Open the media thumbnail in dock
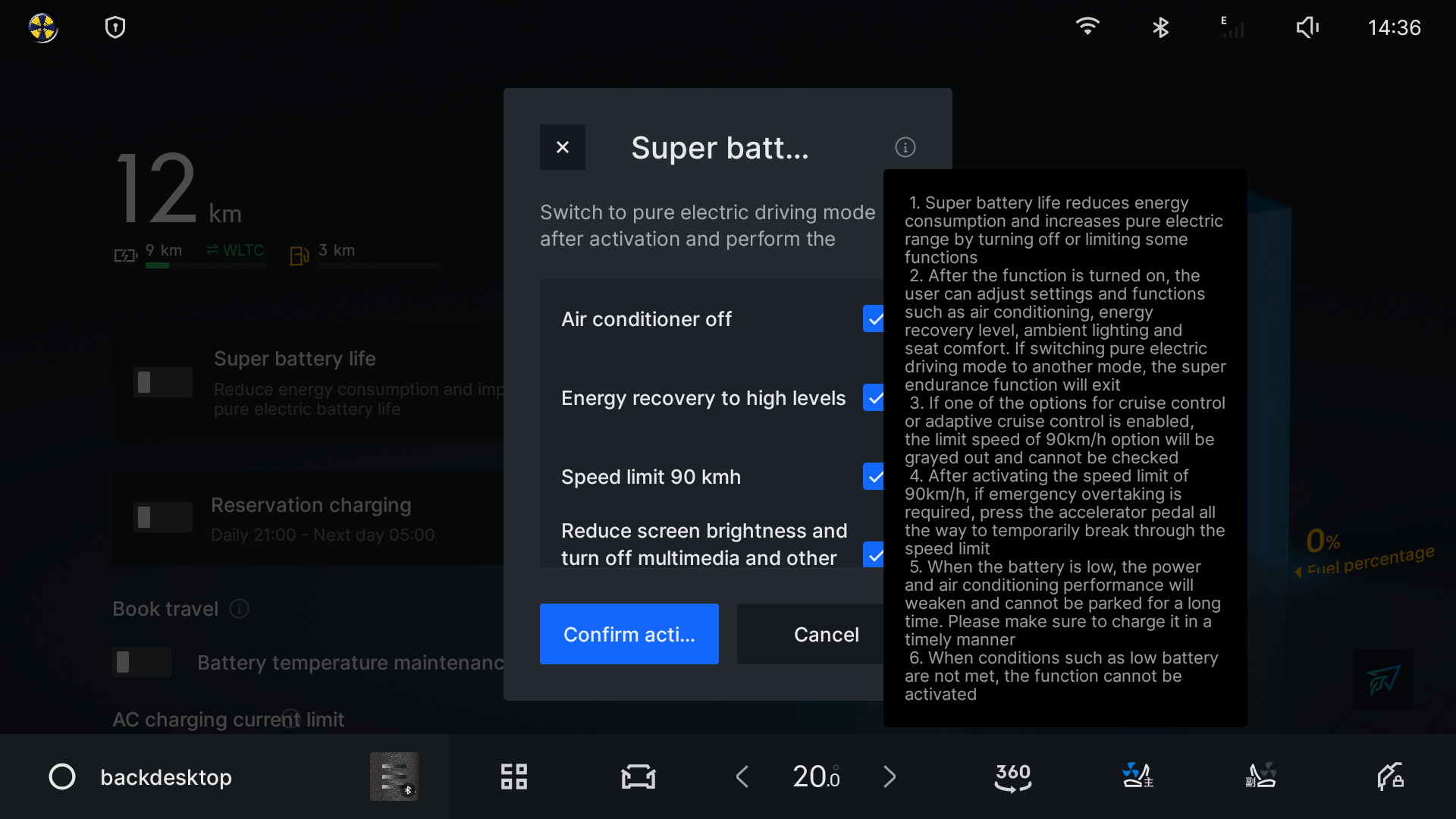 coord(394,777)
